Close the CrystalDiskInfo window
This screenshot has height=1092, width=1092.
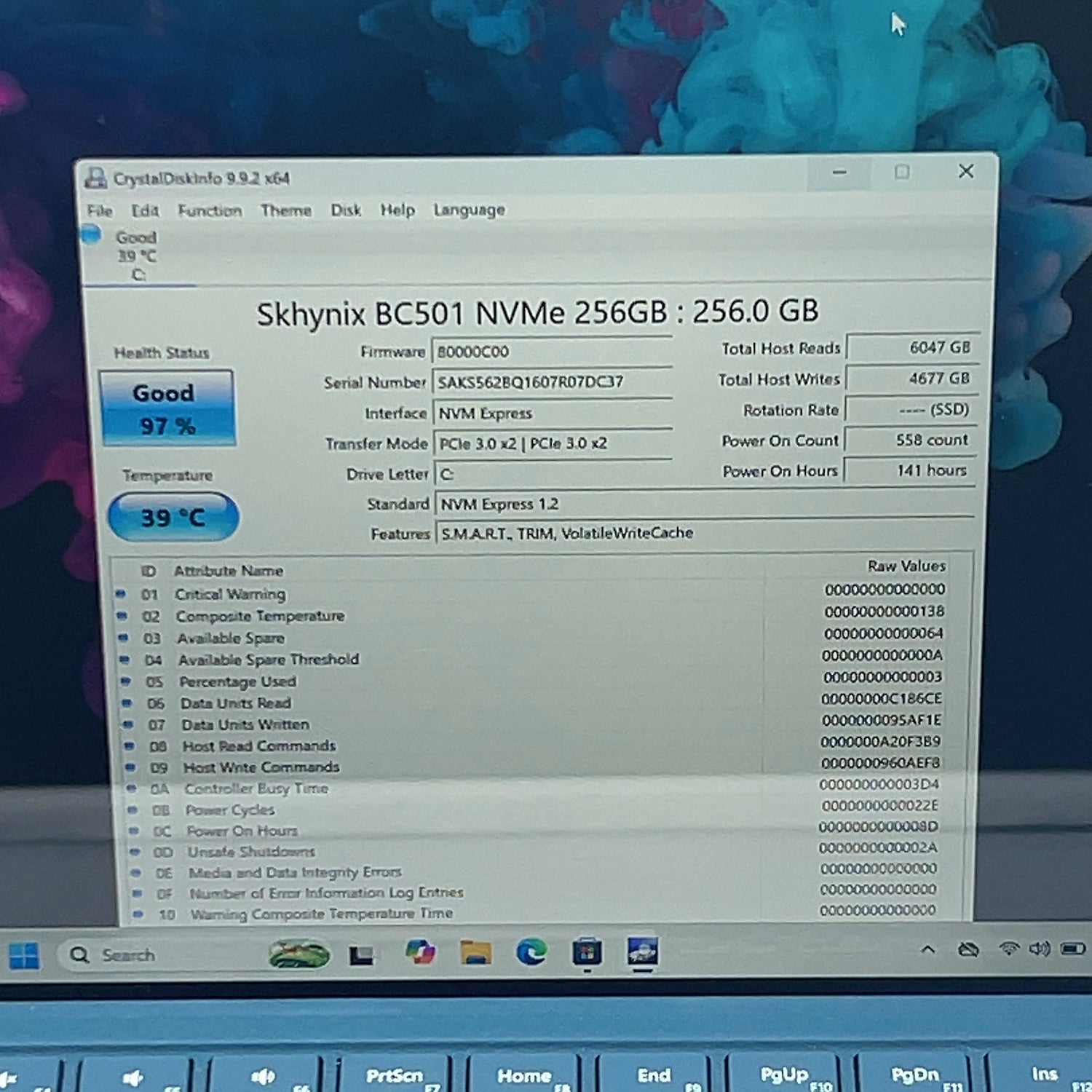pos(966,171)
